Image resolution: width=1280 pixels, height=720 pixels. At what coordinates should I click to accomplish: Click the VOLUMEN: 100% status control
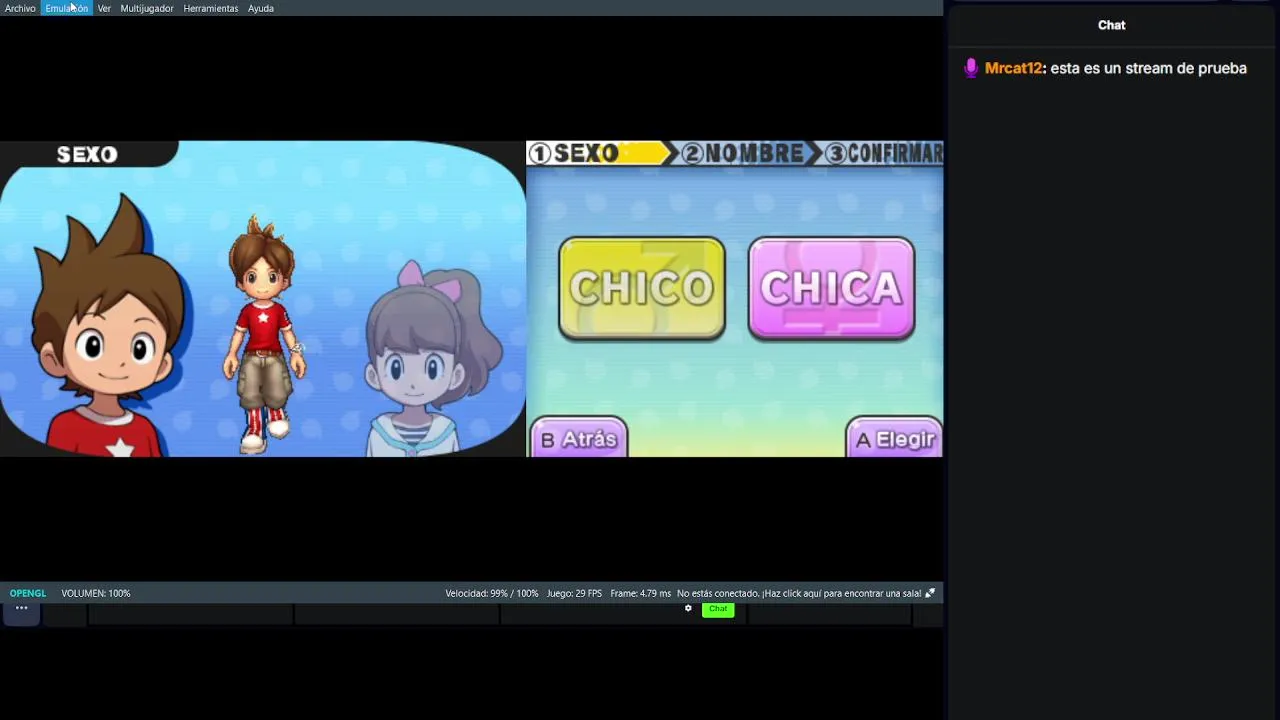[x=96, y=593]
